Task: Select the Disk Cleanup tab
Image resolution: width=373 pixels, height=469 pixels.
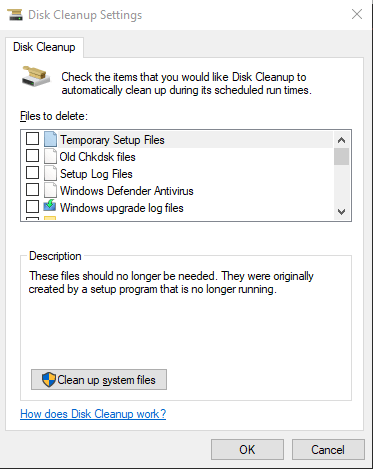Action: coord(44,47)
